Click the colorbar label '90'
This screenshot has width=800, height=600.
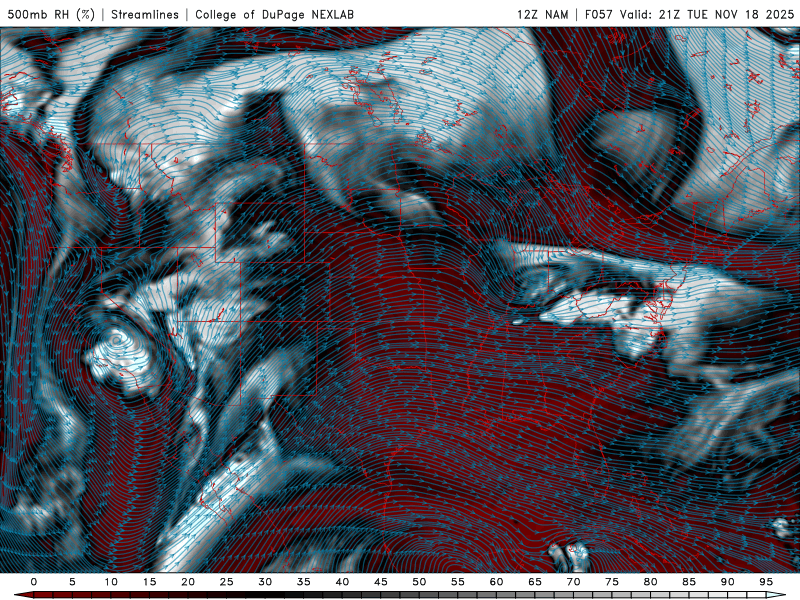[x=727, y=582]
